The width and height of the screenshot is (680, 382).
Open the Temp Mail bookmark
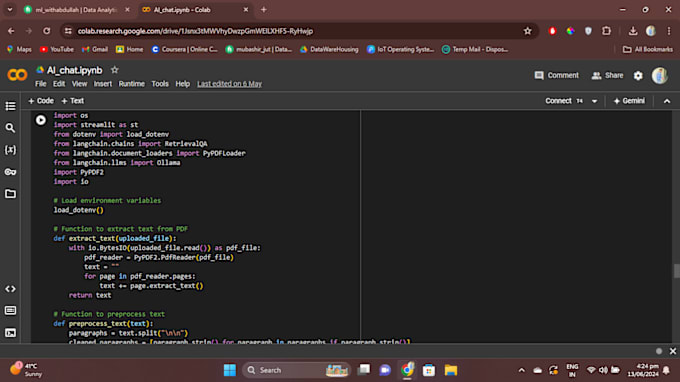[475, 49]
